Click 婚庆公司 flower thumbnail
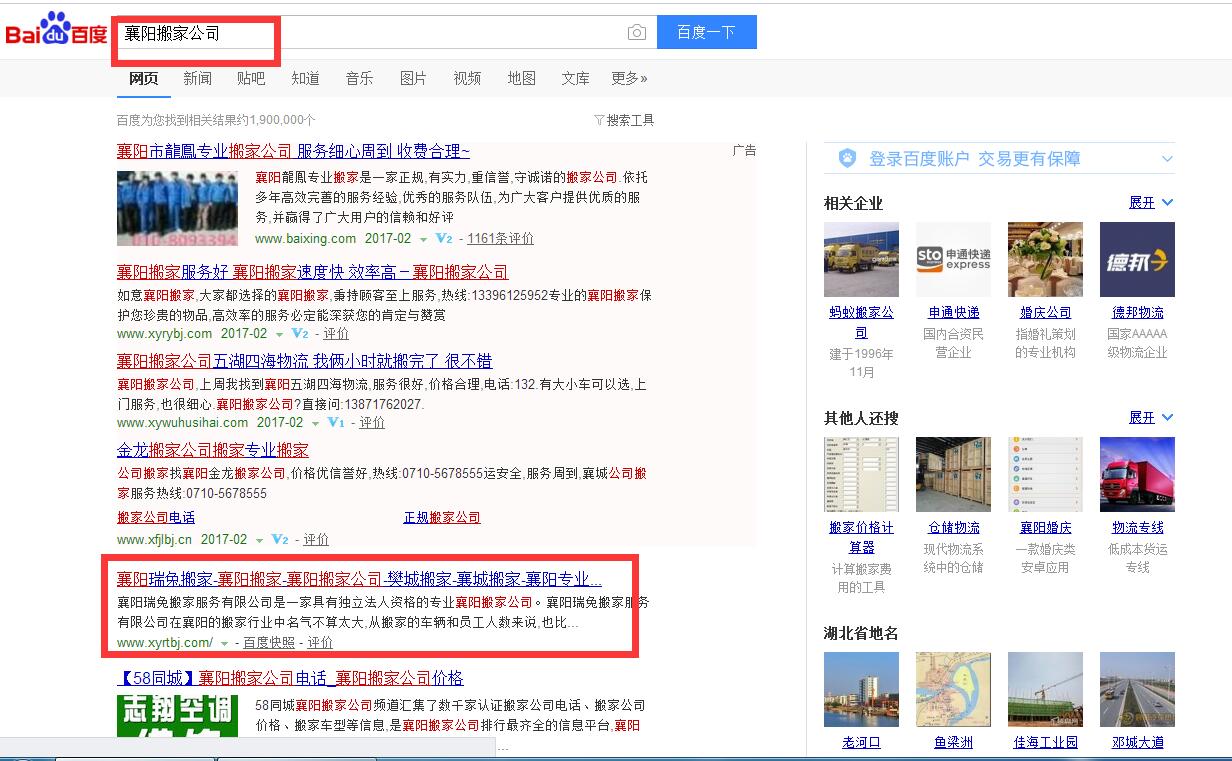 (x=1045, y=260)
